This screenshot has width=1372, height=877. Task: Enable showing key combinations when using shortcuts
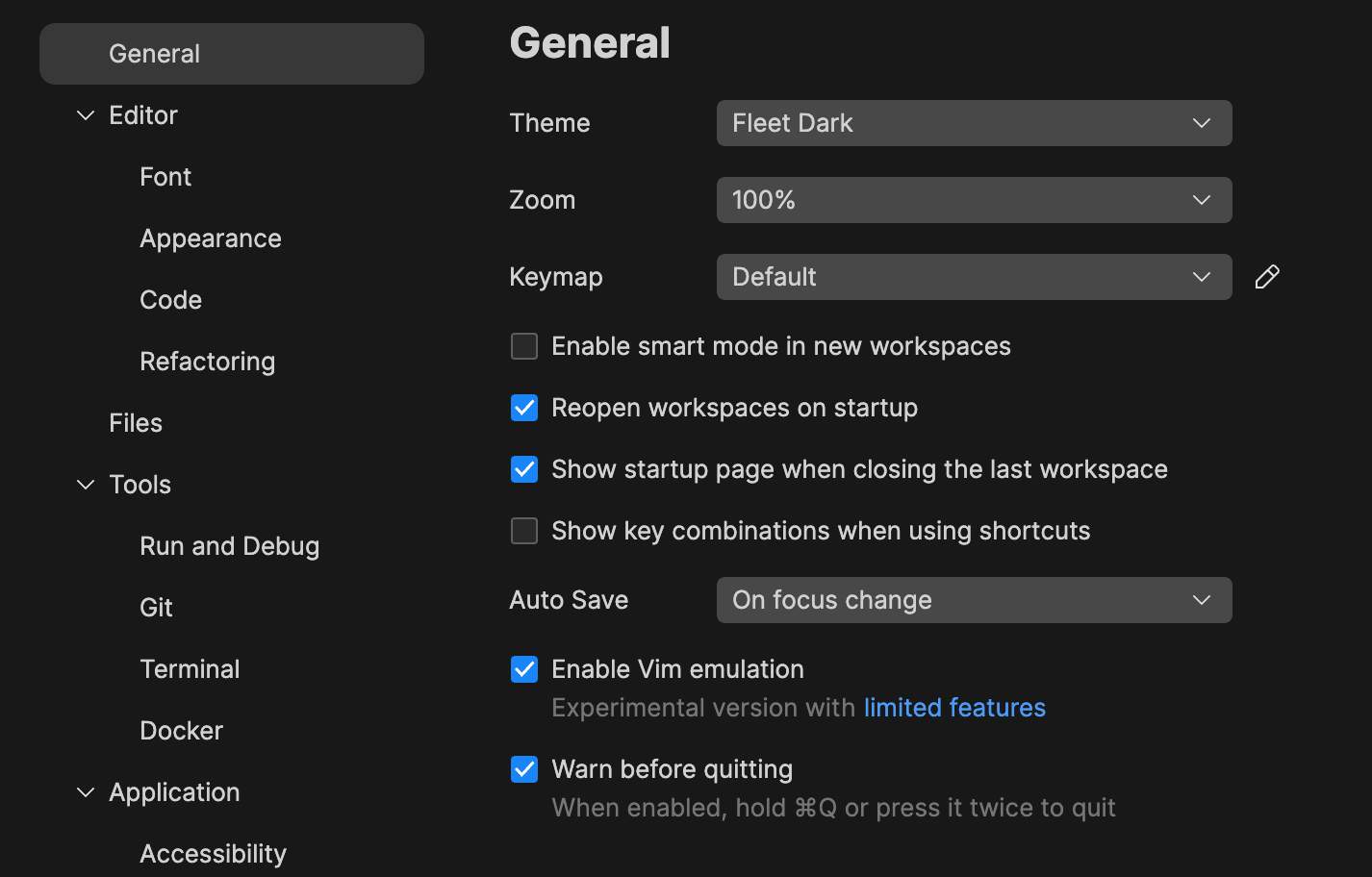coord(524,531)
